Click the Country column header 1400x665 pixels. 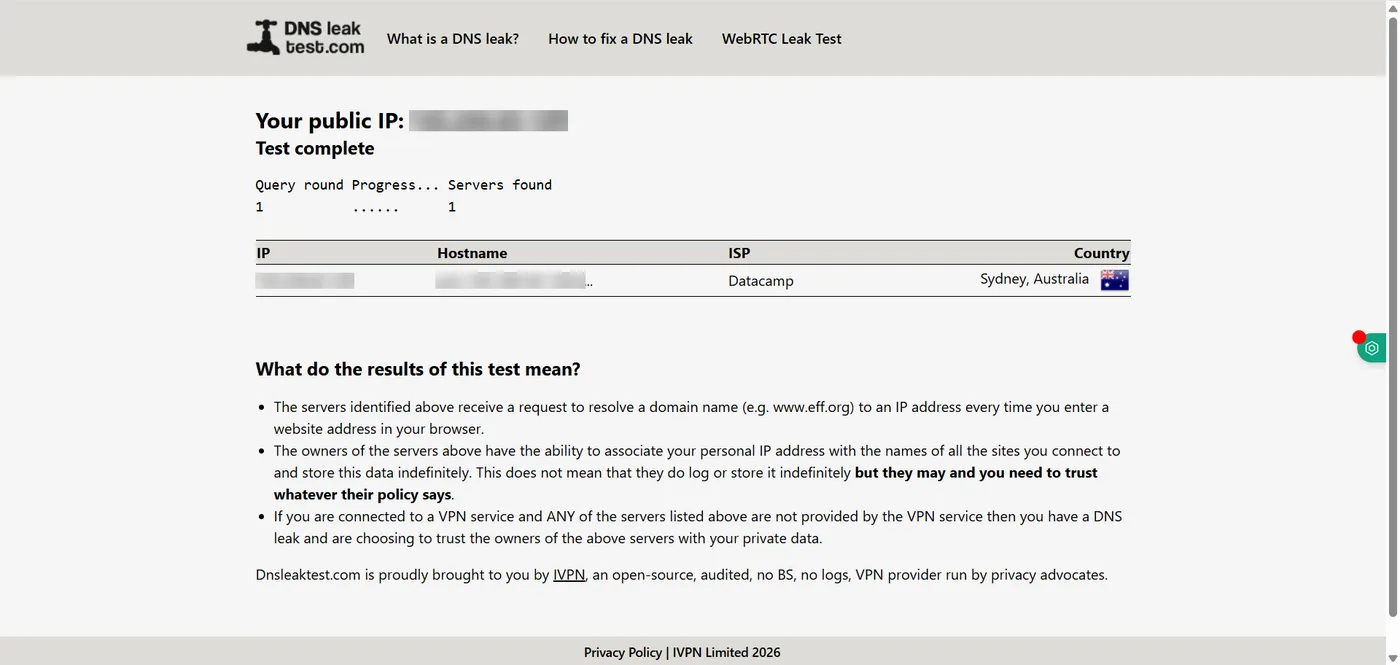tap(1102, 253)
